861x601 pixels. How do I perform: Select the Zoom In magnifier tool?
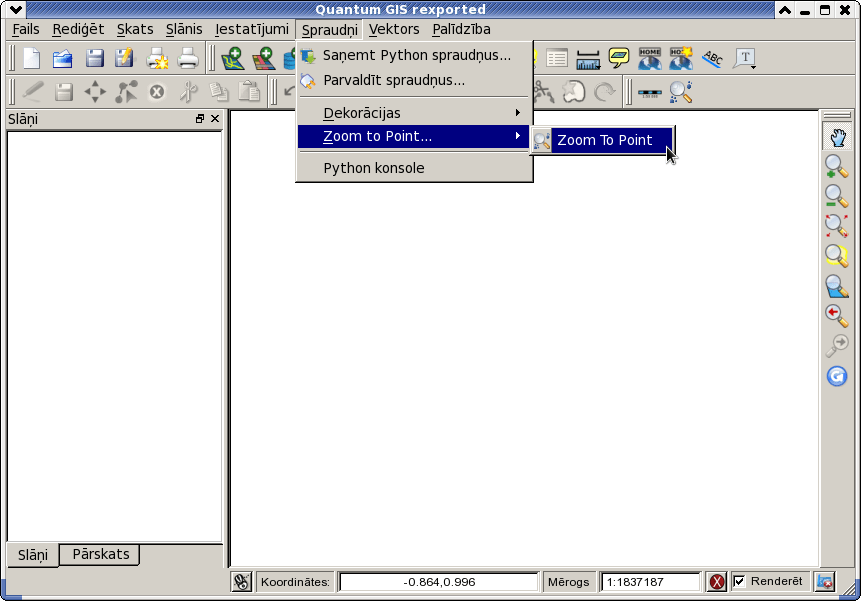pyautogui.click(x=837, y=166)
